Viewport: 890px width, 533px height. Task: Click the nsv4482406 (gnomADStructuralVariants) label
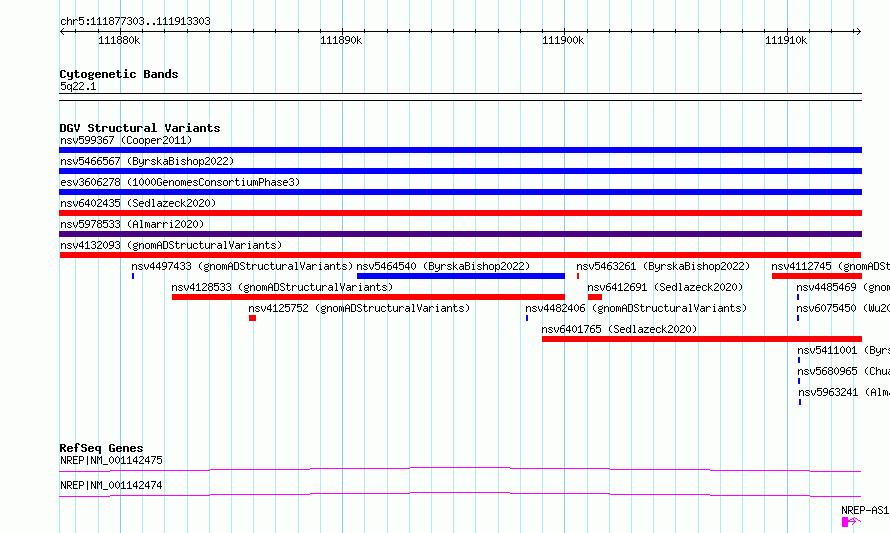click(x=636, y=308)
